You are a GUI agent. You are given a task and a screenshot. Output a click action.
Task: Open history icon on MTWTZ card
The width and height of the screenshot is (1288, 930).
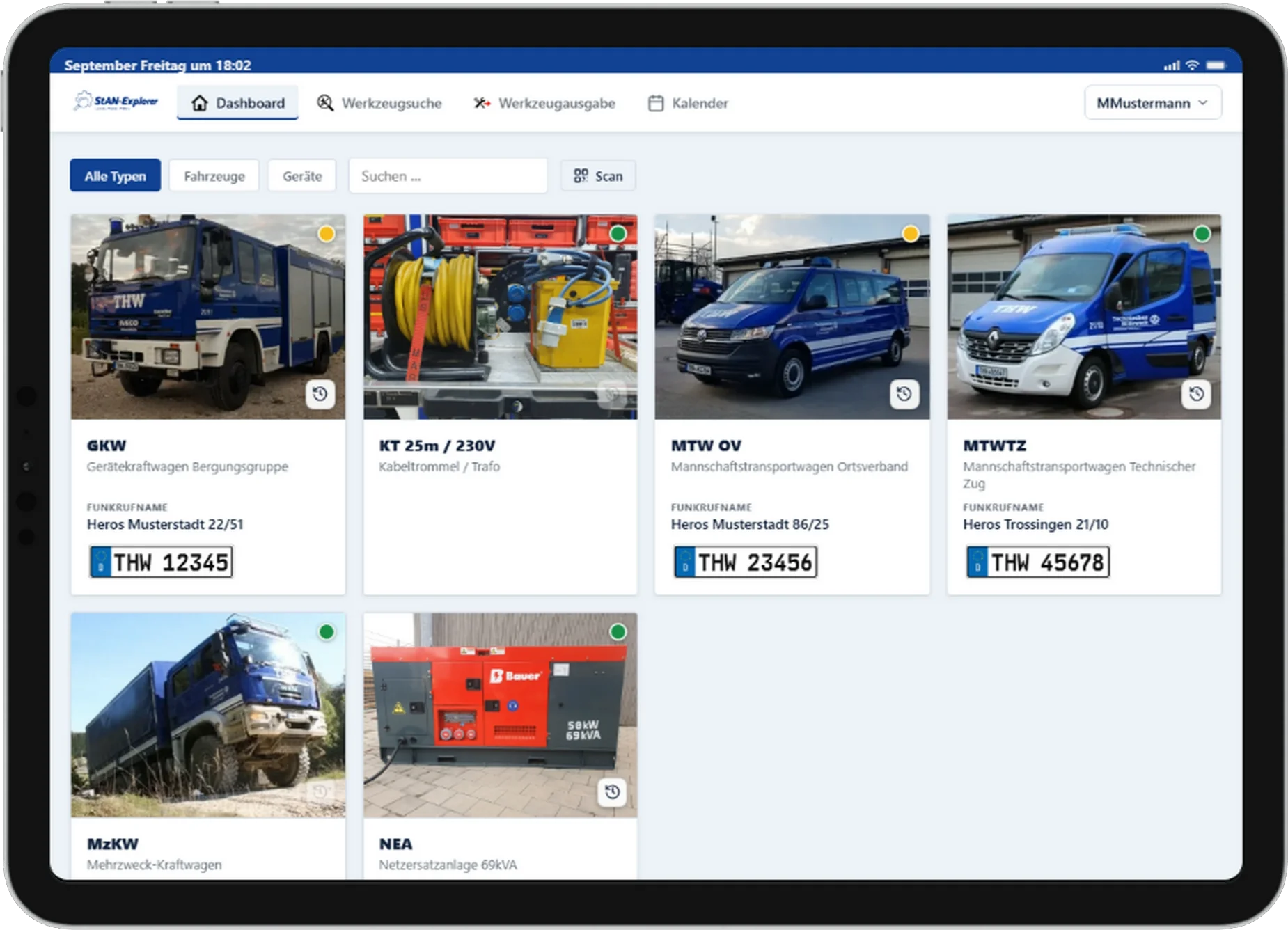pos(1197,395)
